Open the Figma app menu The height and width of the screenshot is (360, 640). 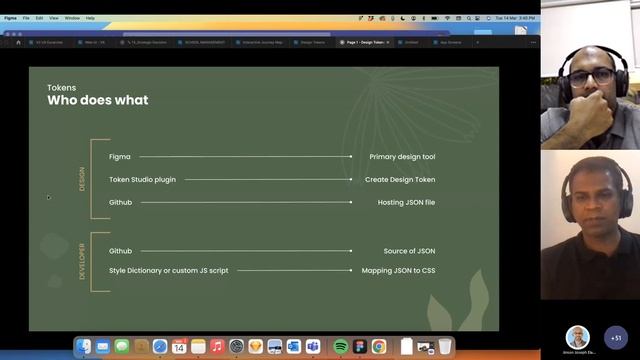10,18
